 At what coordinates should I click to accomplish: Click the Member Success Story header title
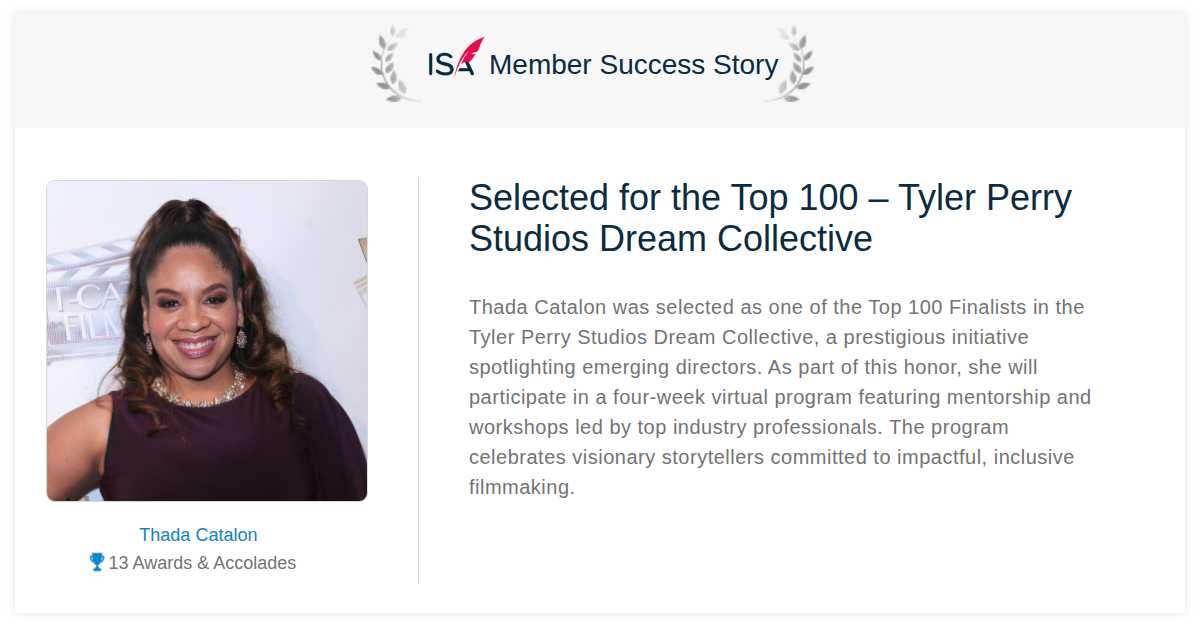coord(633,65)
